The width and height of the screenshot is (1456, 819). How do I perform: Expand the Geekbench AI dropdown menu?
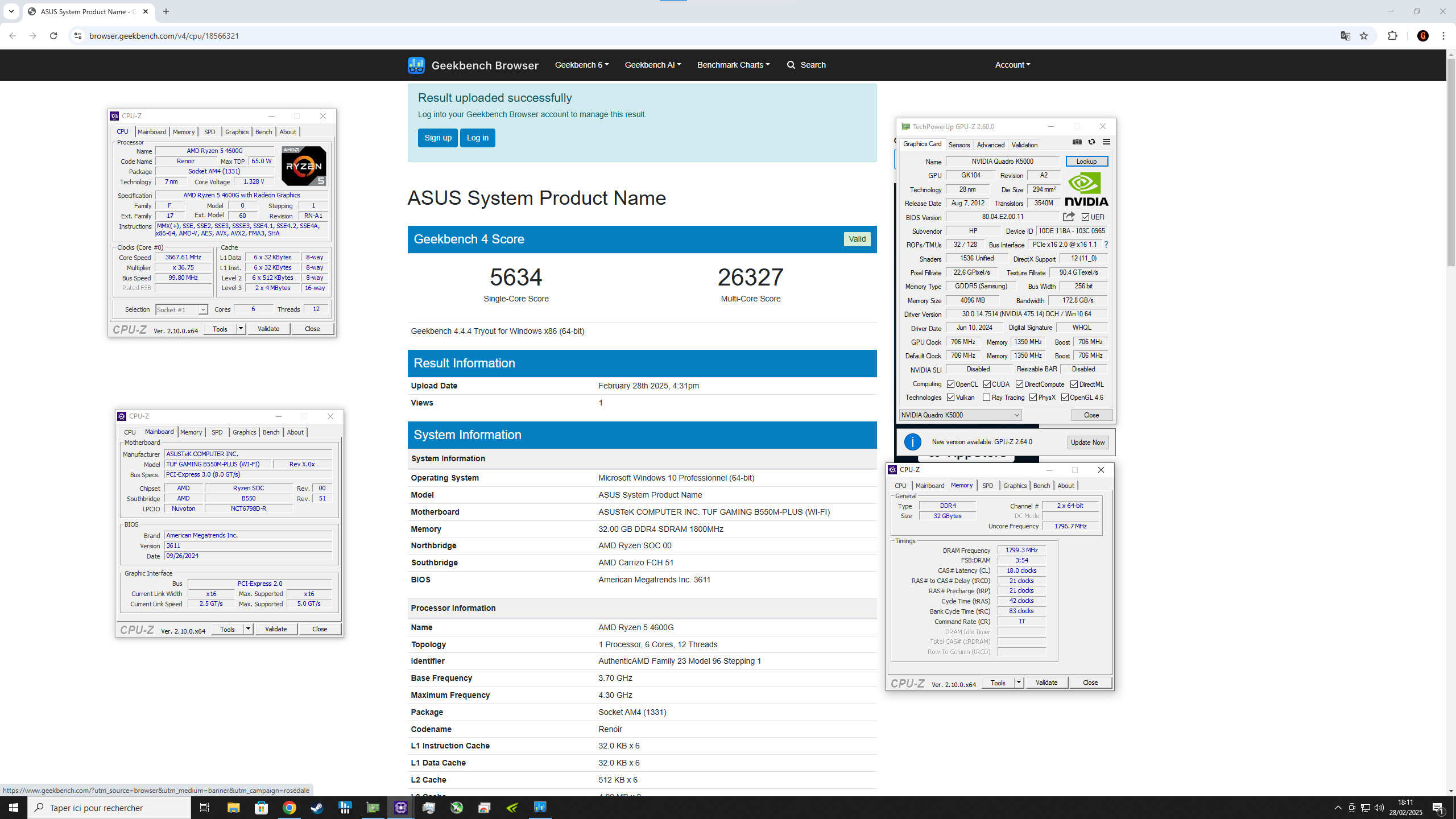click(653, 65)
